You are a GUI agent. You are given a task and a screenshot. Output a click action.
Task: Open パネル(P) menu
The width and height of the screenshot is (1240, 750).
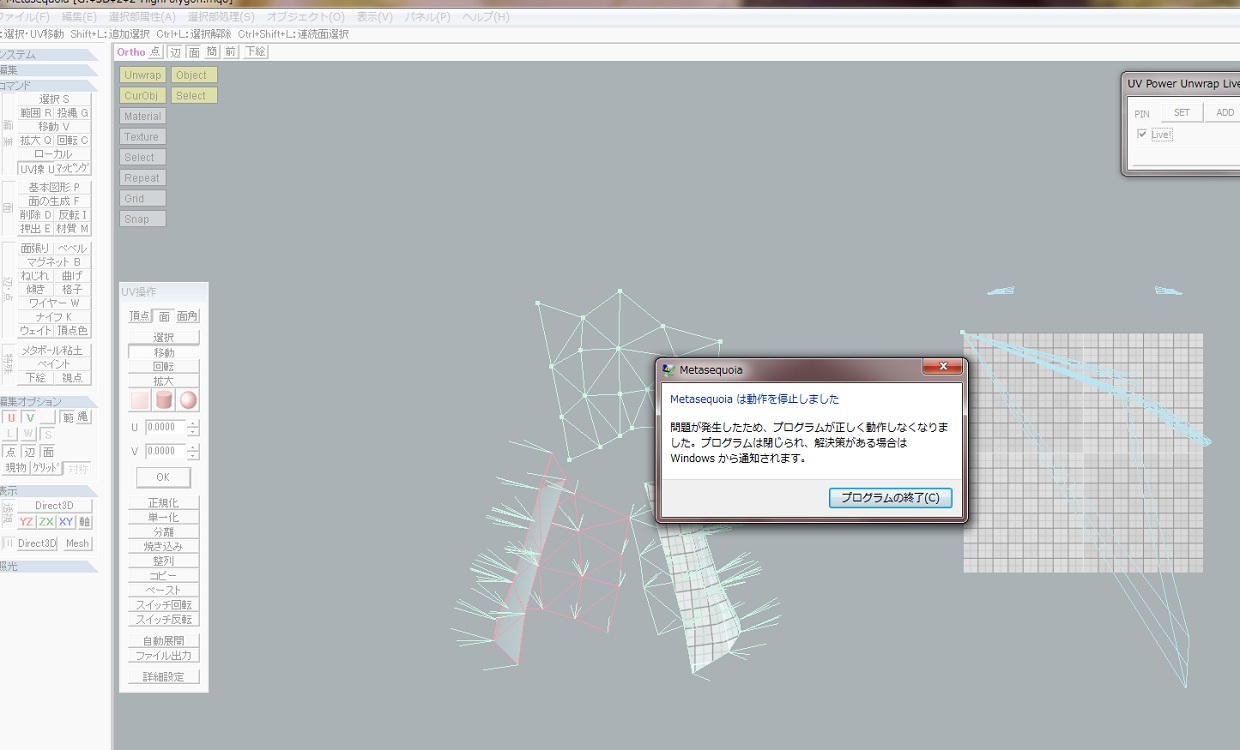coord(427,17)
